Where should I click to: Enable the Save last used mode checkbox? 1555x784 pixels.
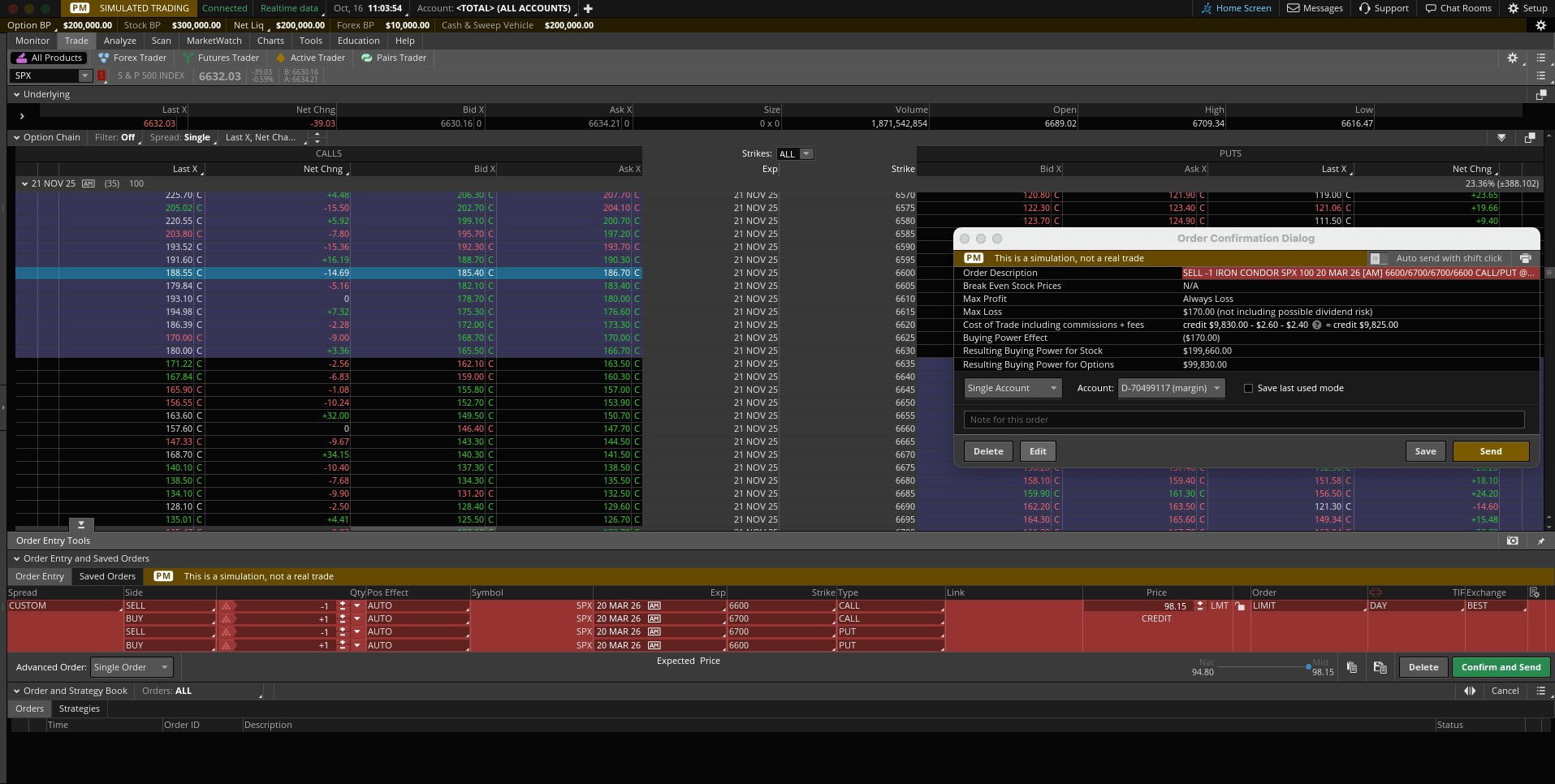click(1248, 388)
